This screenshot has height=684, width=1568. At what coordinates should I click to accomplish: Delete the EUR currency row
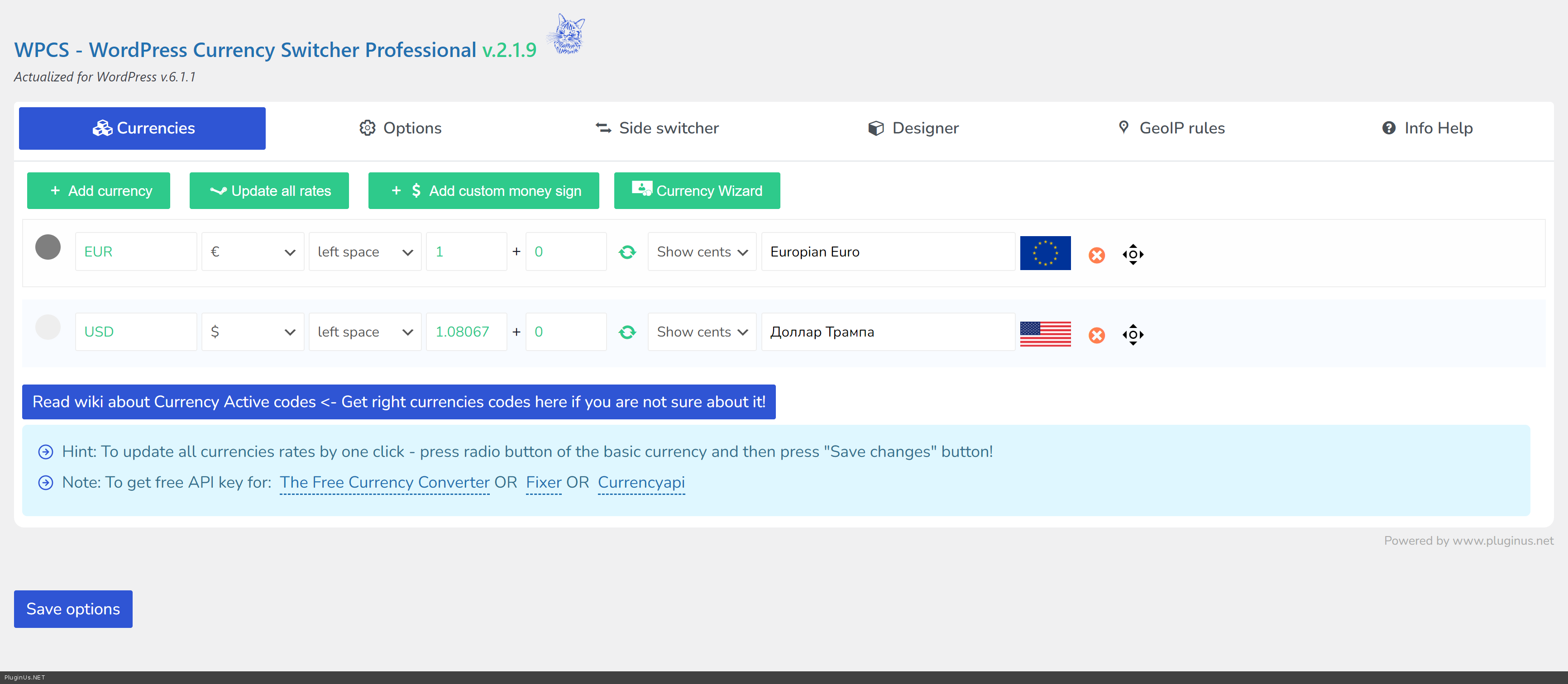pos(1096,255)
